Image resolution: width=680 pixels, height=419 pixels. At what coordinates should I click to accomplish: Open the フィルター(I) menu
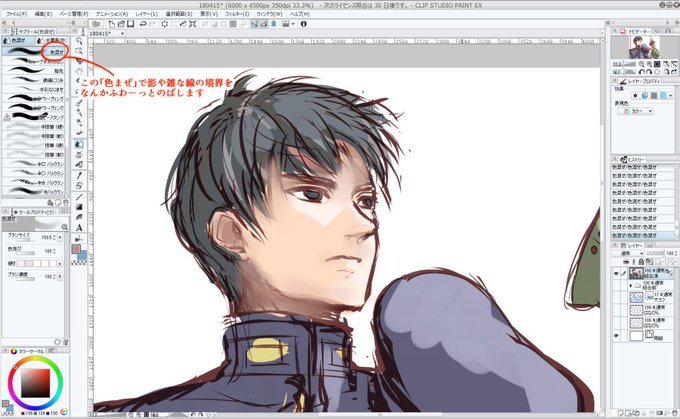click(237, 14)
